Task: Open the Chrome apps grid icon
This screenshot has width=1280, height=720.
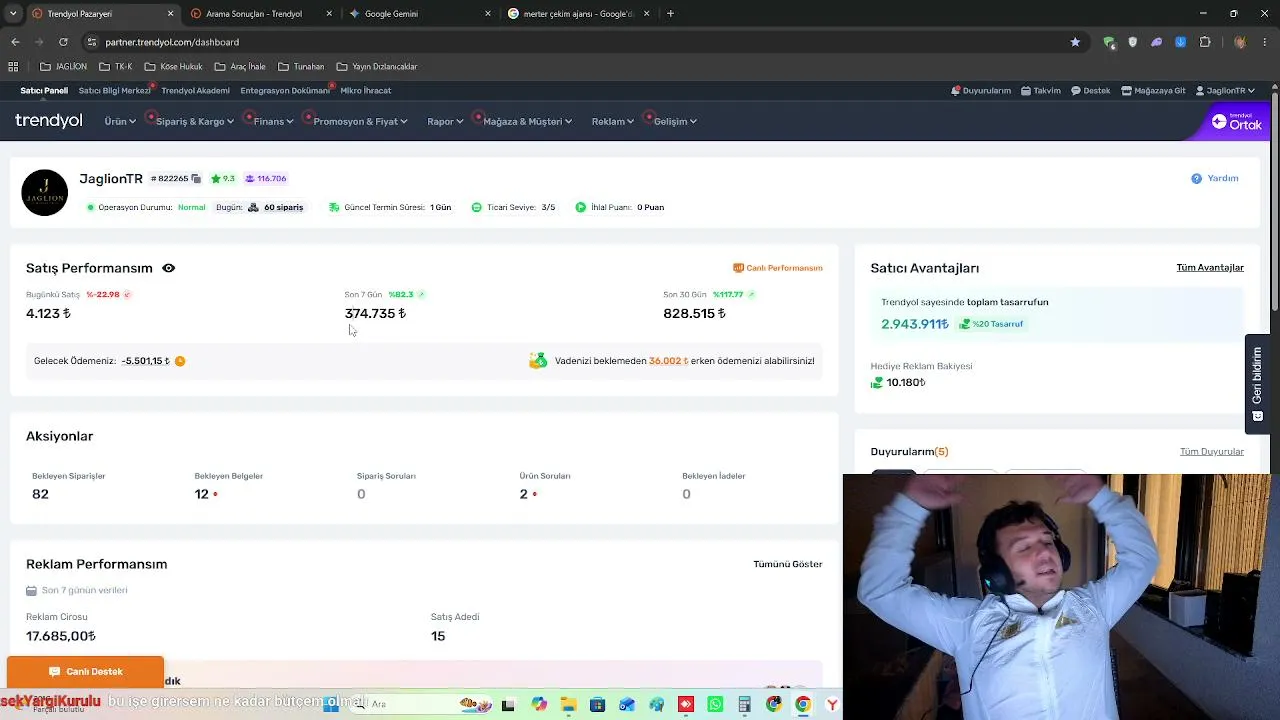Action: [x=13, y=67]
